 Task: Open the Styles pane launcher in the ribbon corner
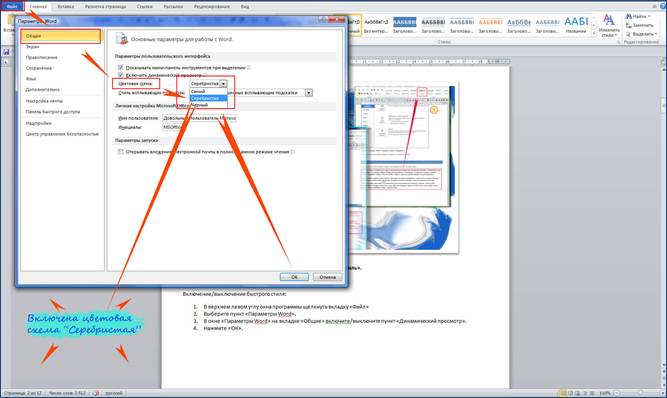coord(618,42)
